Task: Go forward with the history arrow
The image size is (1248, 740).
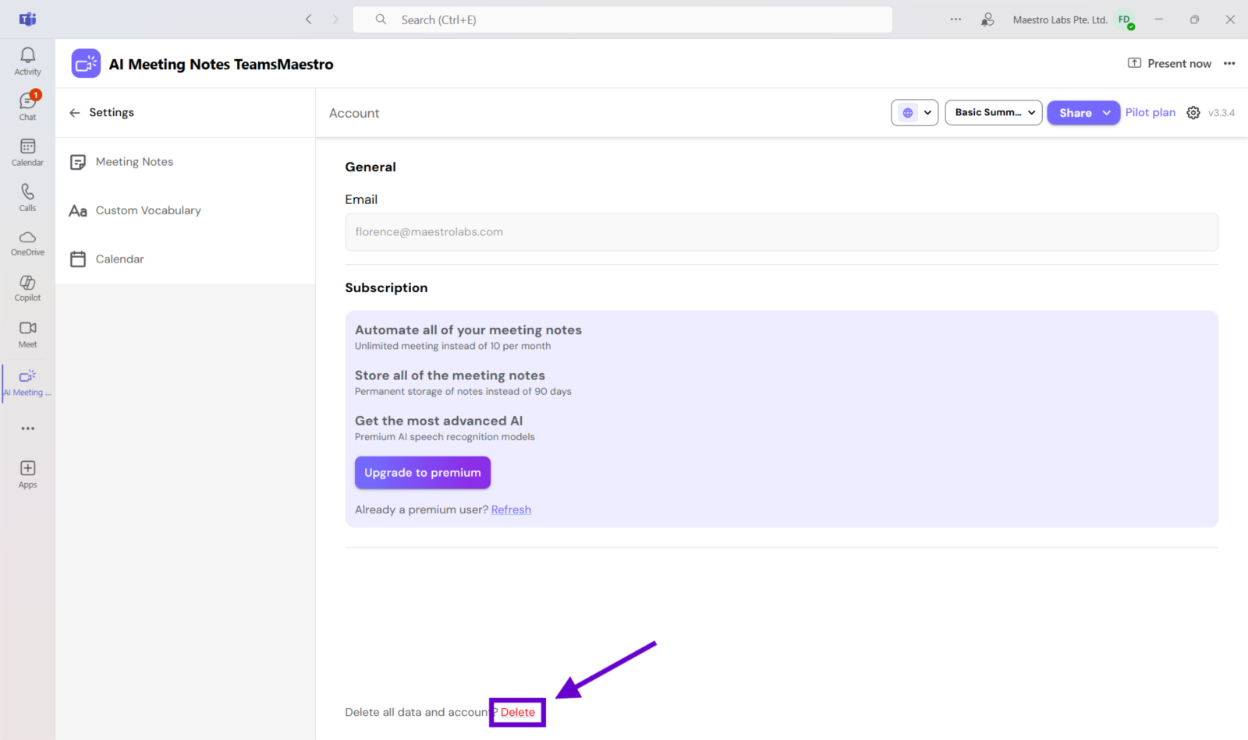Action: pos(335,19)
